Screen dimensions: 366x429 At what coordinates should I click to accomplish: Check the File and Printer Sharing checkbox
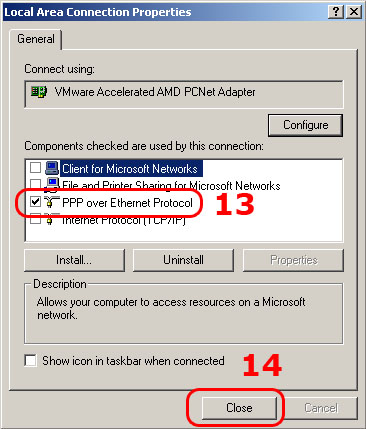coord(35,184)
